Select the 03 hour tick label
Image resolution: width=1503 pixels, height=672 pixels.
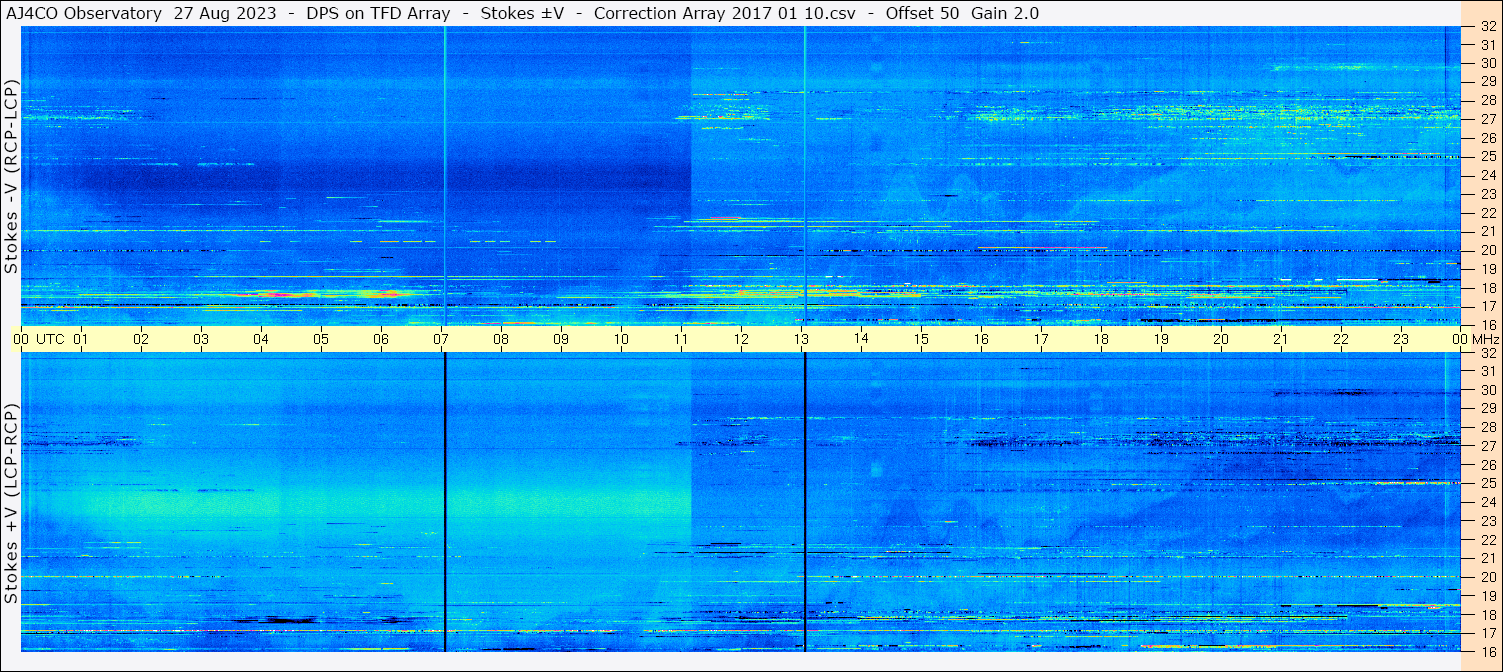(x=201, y=339)
